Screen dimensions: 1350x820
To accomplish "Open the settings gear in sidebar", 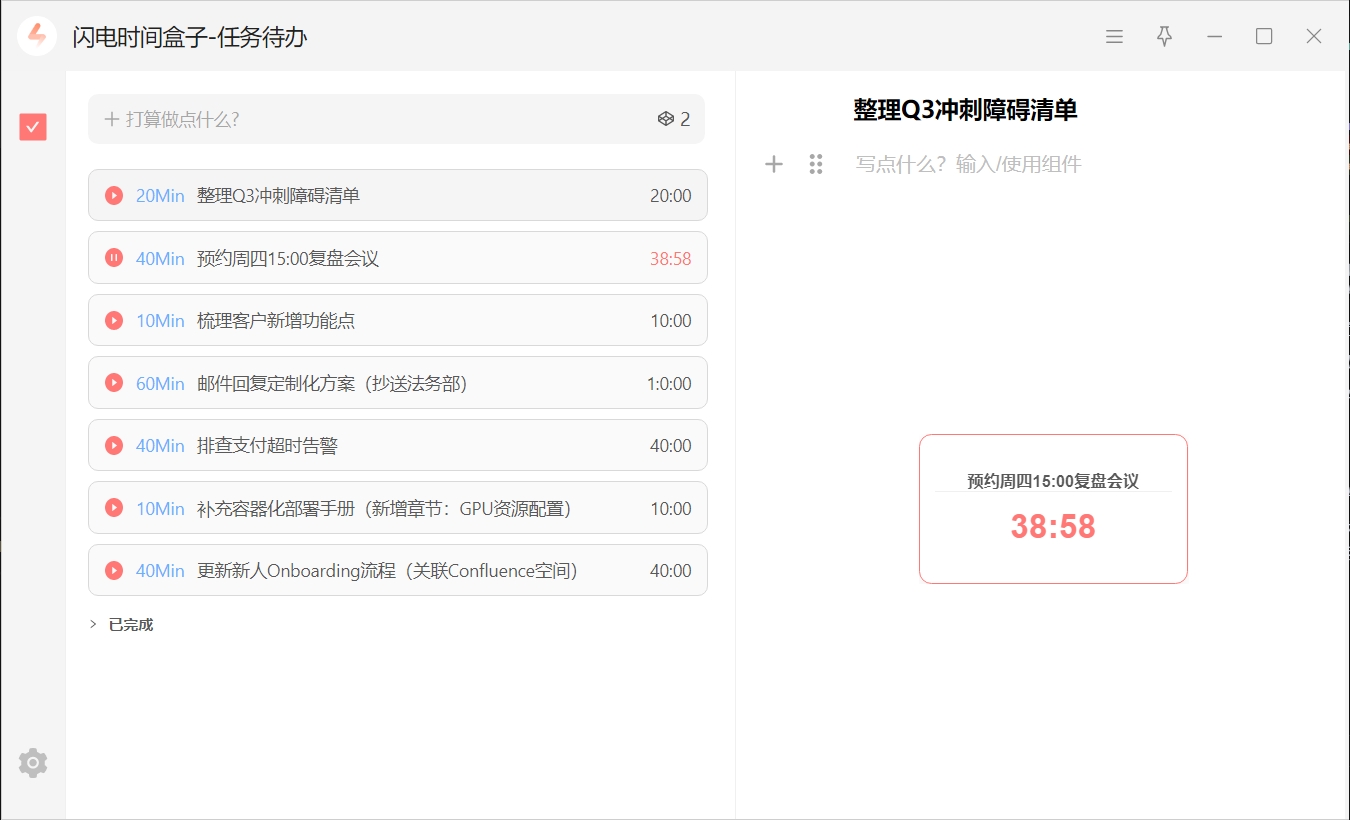I will coord(33,763).
